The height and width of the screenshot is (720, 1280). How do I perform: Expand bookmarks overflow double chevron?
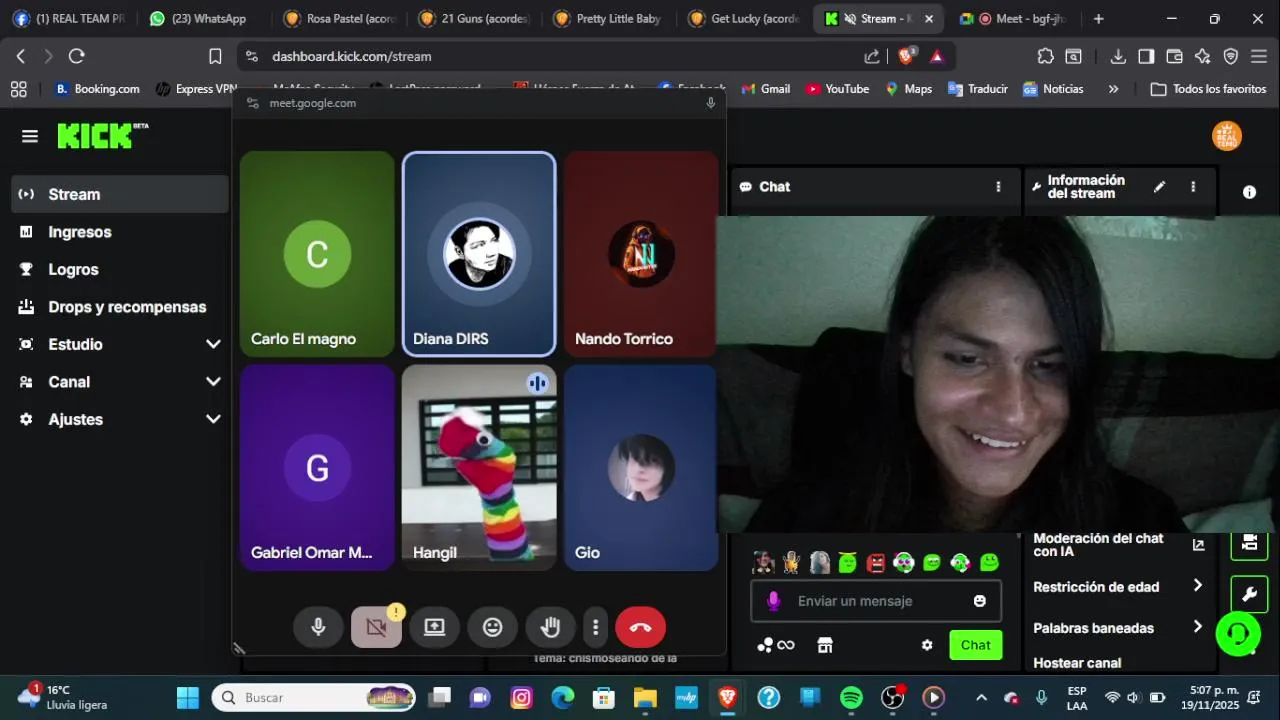click(x=1113, y=89)
